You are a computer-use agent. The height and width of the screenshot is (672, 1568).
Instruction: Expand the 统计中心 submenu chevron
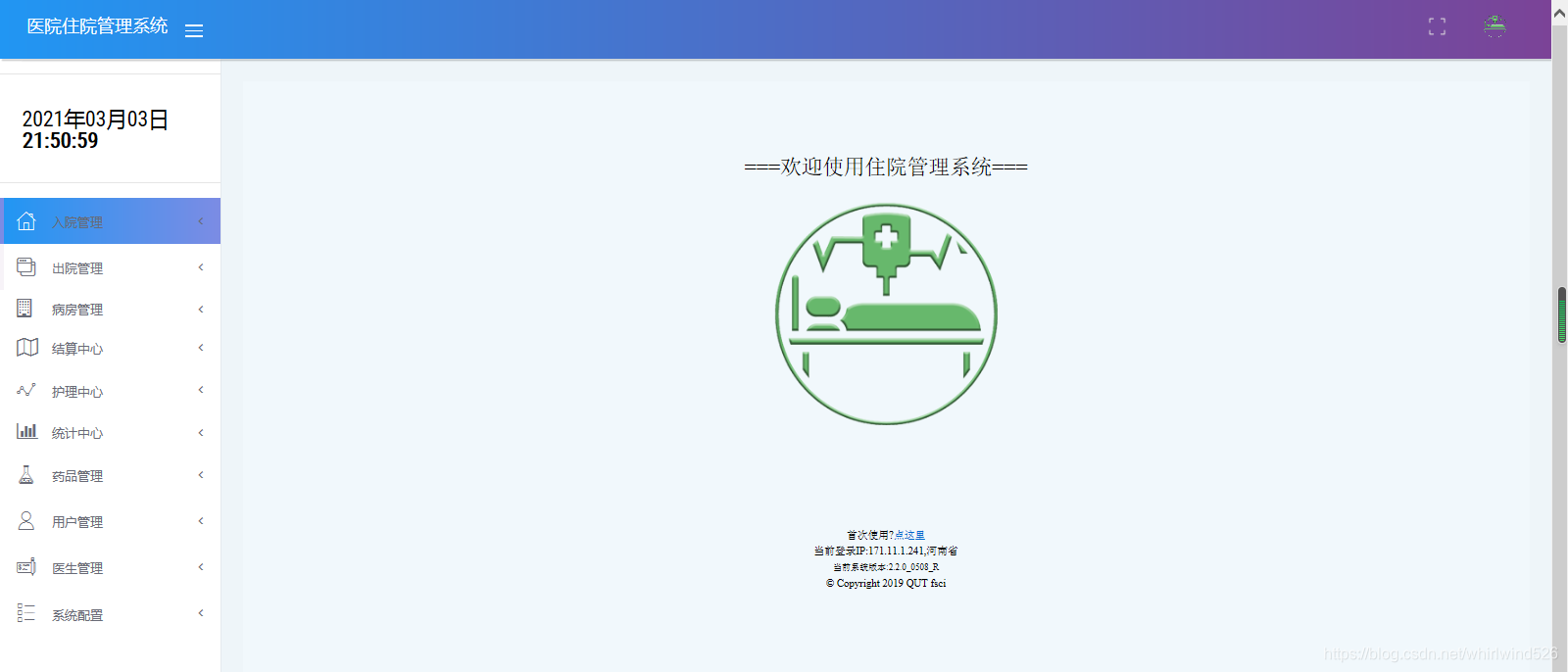click(x=201, y=433)
